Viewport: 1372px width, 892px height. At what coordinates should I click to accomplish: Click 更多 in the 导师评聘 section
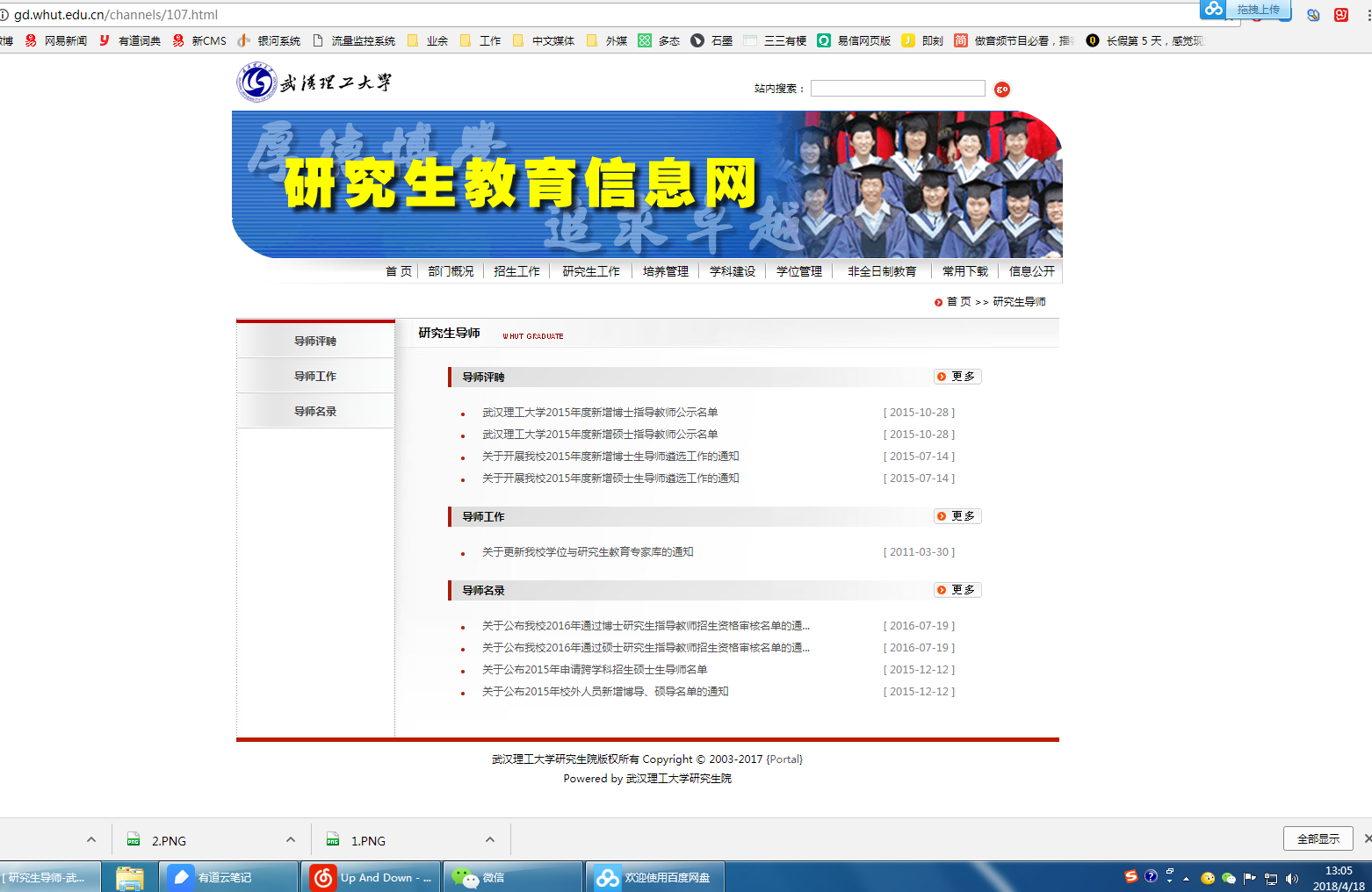pos(957,377)
